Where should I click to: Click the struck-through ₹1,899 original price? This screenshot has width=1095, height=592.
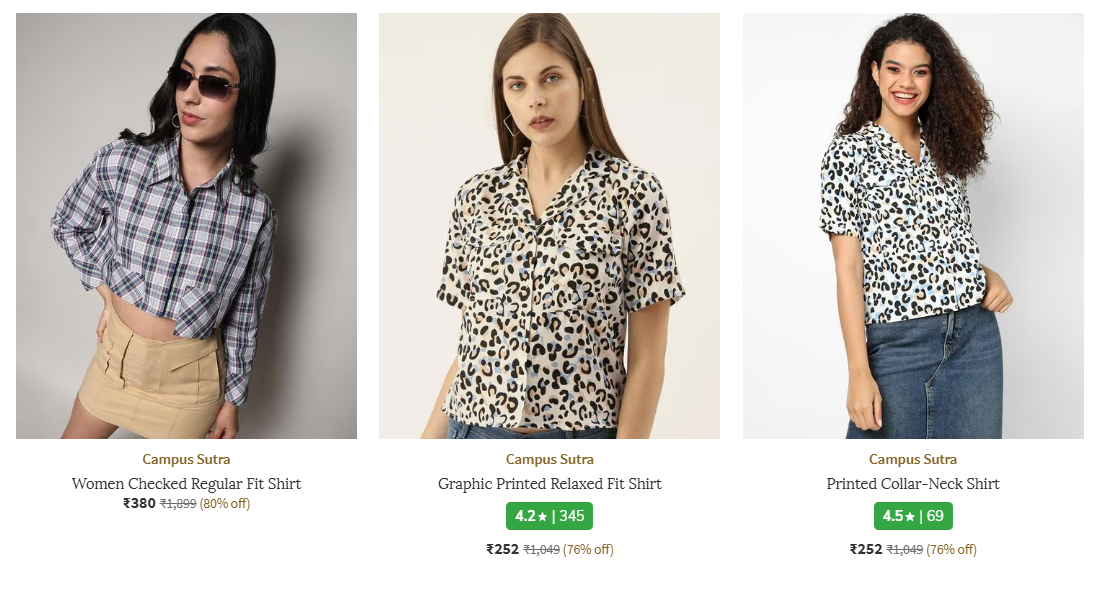tap(178, 504)
